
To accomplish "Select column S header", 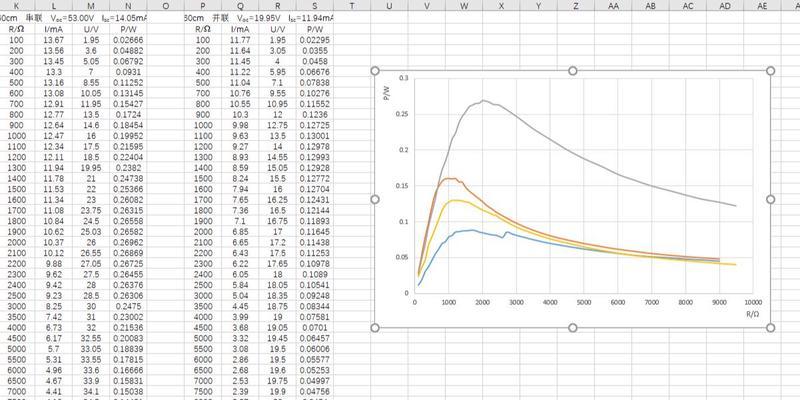I will point(314,6).
